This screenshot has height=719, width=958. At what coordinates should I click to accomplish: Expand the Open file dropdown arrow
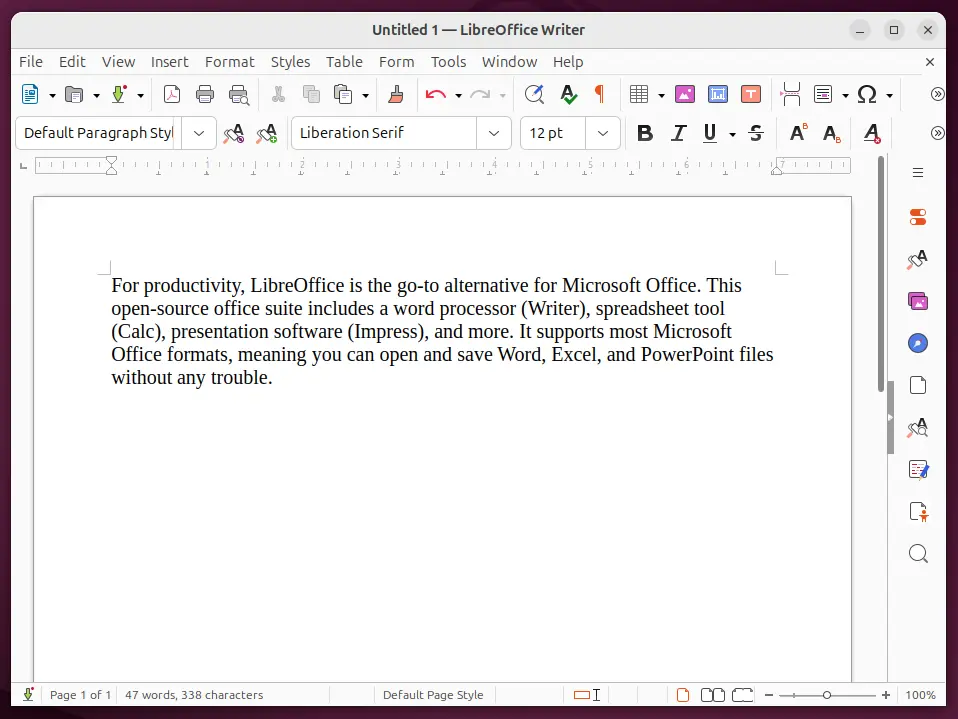tap(96, 95)
